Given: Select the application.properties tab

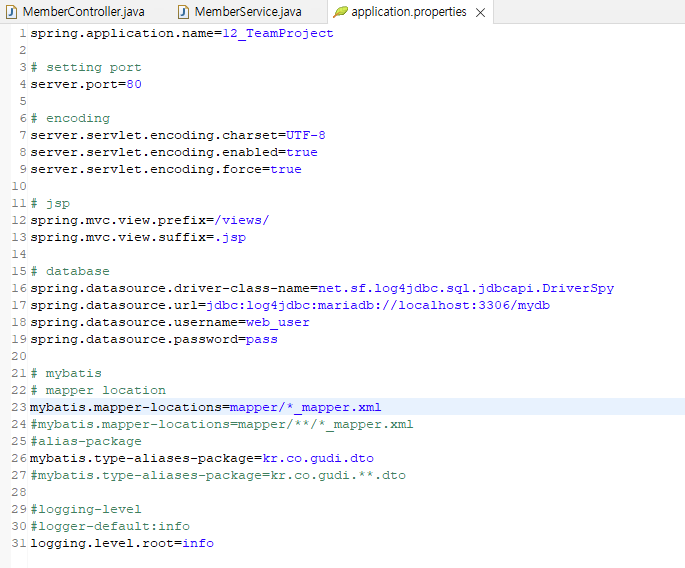Looking at the screenshot, I should coord(409,12).
